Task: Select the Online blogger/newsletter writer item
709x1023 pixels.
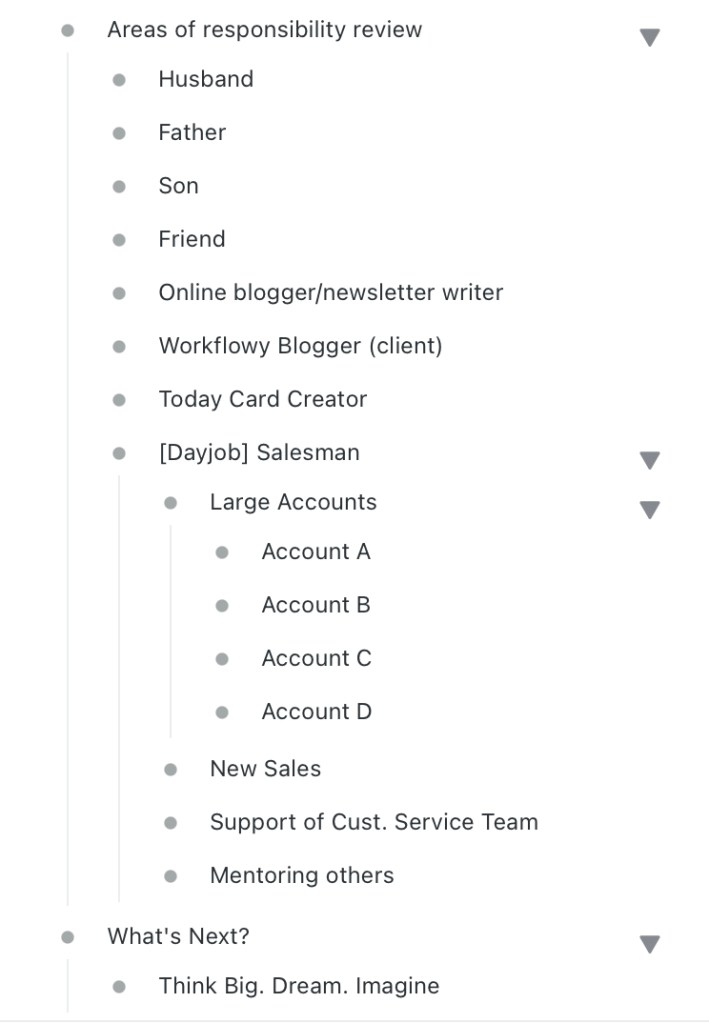Action: 330,293
